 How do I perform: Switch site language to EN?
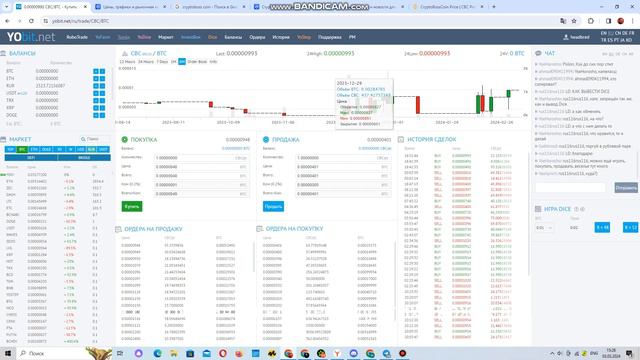click(604, 33)
